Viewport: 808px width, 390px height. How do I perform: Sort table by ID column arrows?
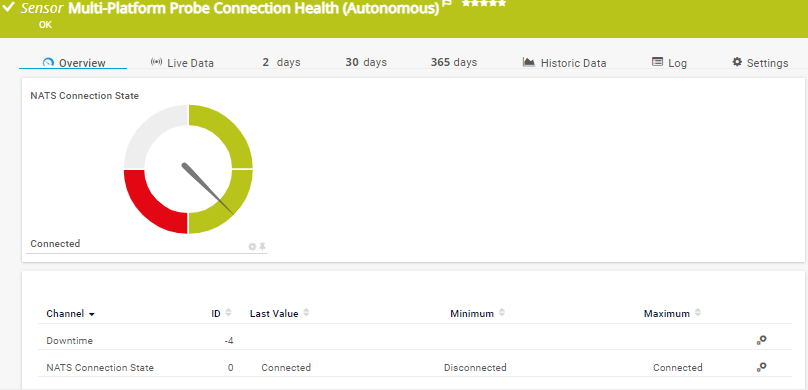229,313
